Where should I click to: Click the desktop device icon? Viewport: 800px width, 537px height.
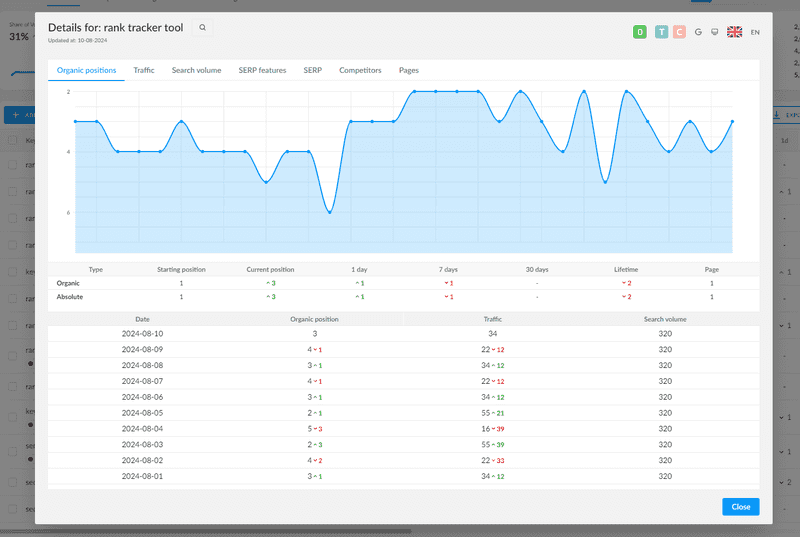715,32
